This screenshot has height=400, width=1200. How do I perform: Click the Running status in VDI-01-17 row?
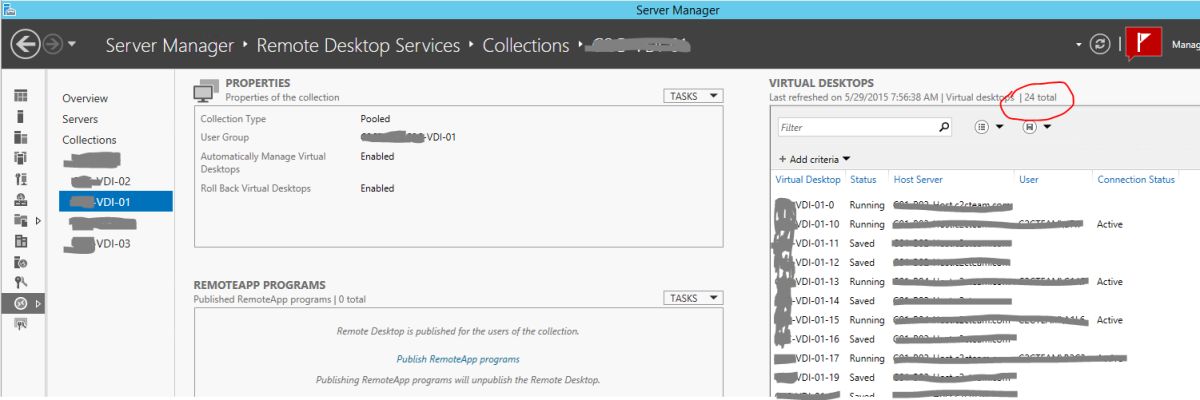point(867,358)
